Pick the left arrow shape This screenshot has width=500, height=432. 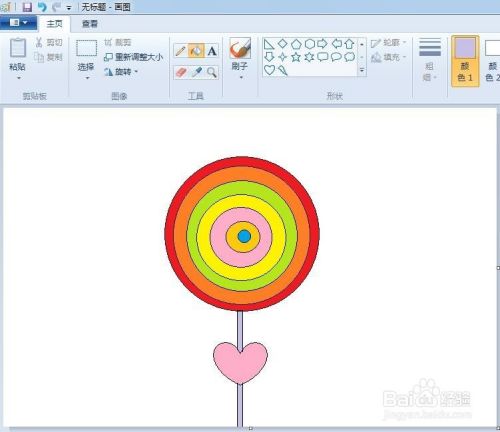pyautogui.click(x=337, y=44)
